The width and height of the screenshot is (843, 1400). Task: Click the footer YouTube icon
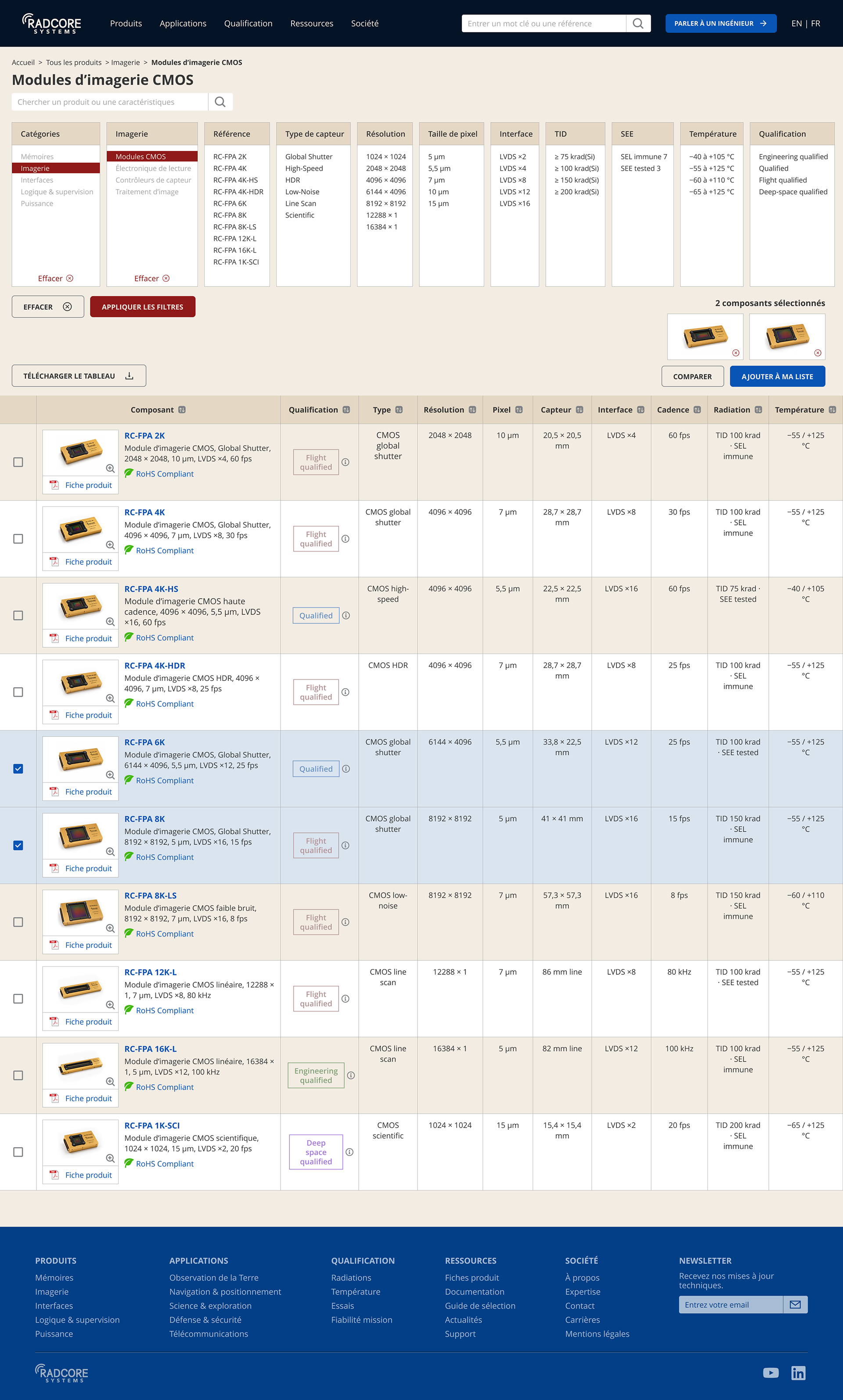771,1372
